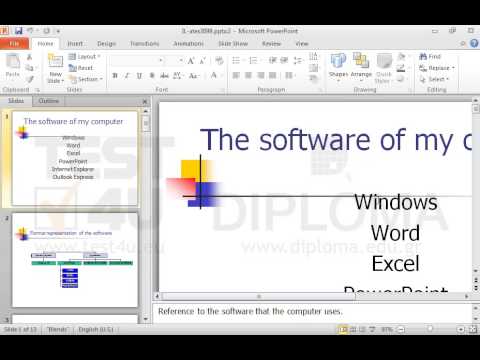The height and width of the screenshot is (360, 480).
Task: Click the Align Text icon
Action: (x=313, y=68)
